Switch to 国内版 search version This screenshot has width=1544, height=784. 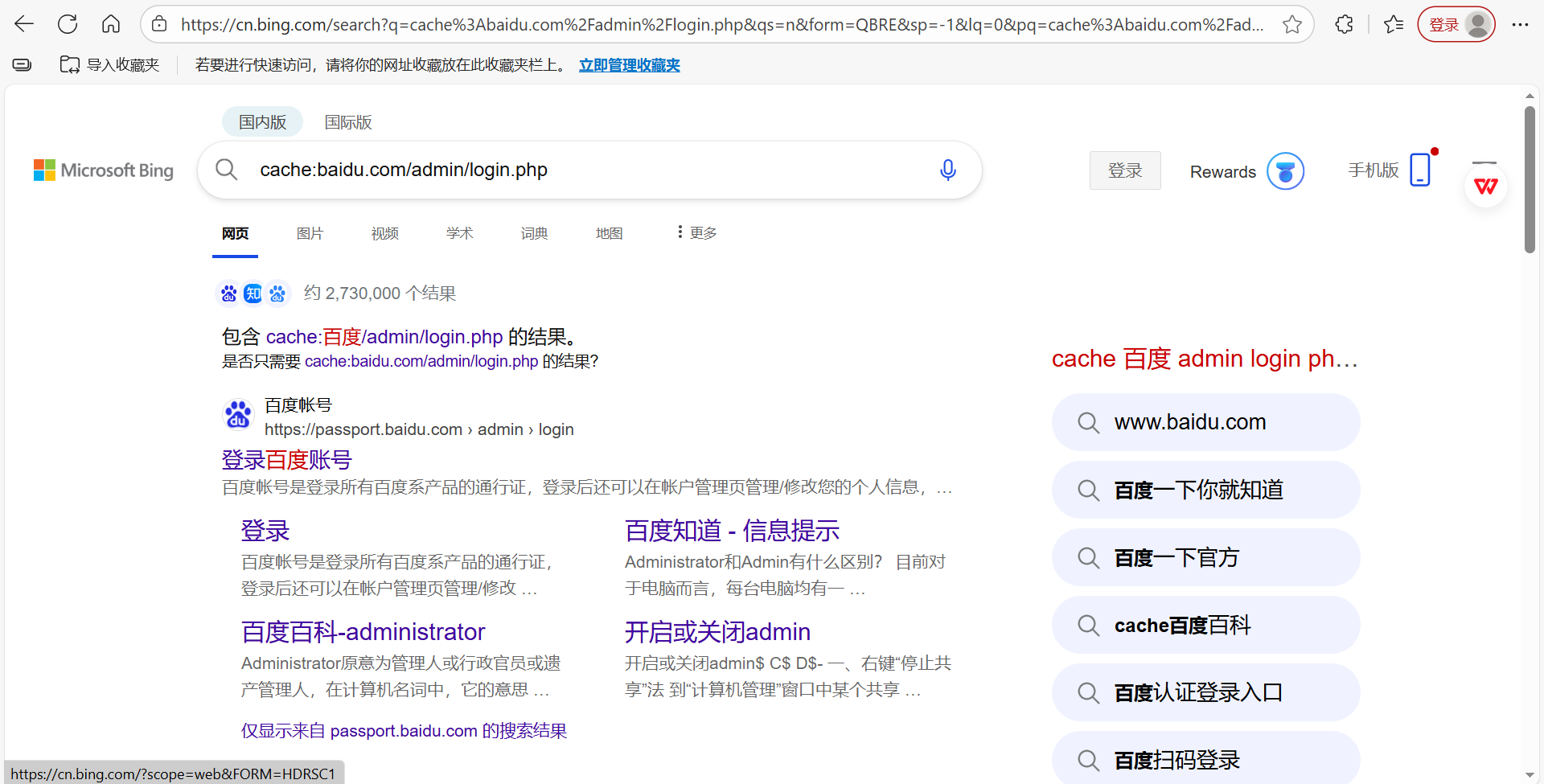point(262,122)
